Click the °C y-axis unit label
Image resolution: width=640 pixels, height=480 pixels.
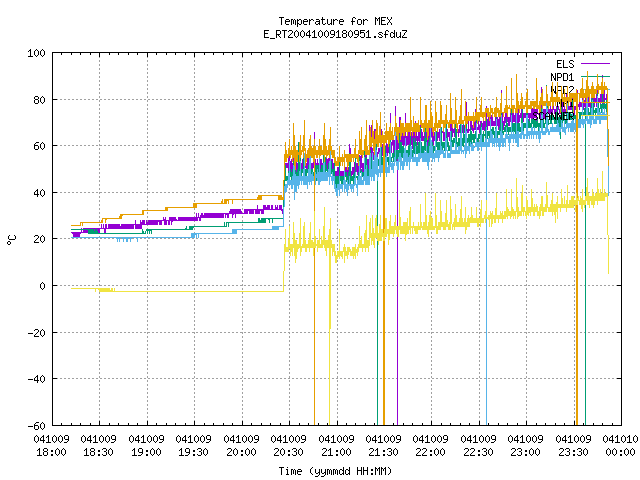coord(12,240)
